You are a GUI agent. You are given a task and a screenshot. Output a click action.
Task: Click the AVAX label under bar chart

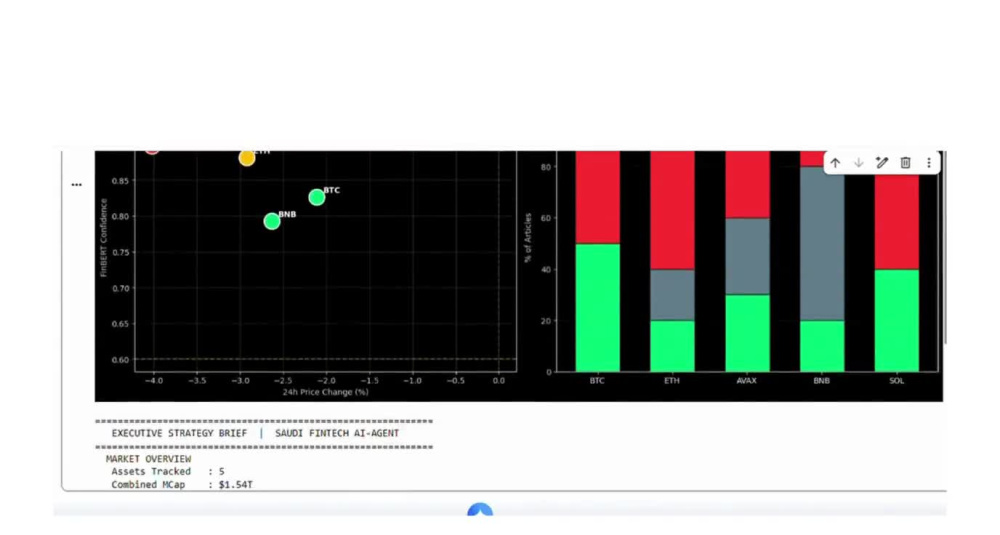(747, 381)
